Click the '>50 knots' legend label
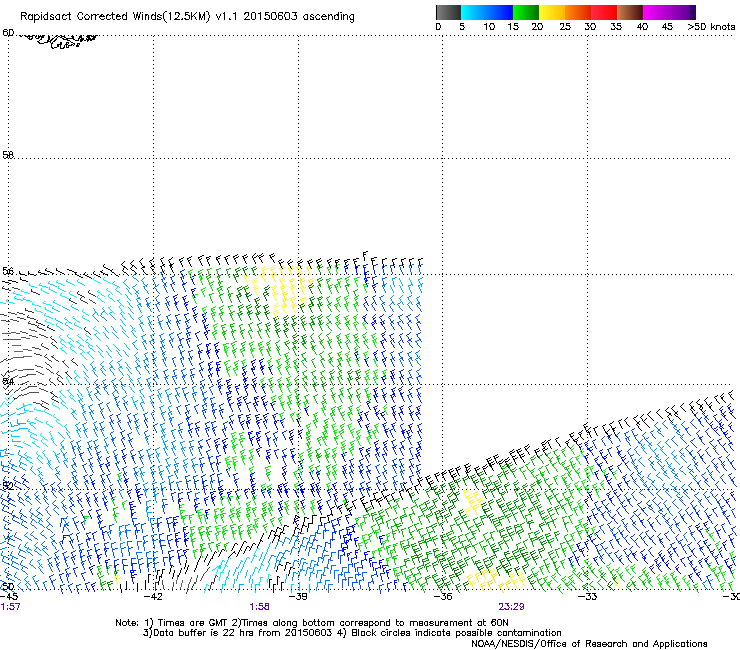740x650 pixels. click(711, 27)
